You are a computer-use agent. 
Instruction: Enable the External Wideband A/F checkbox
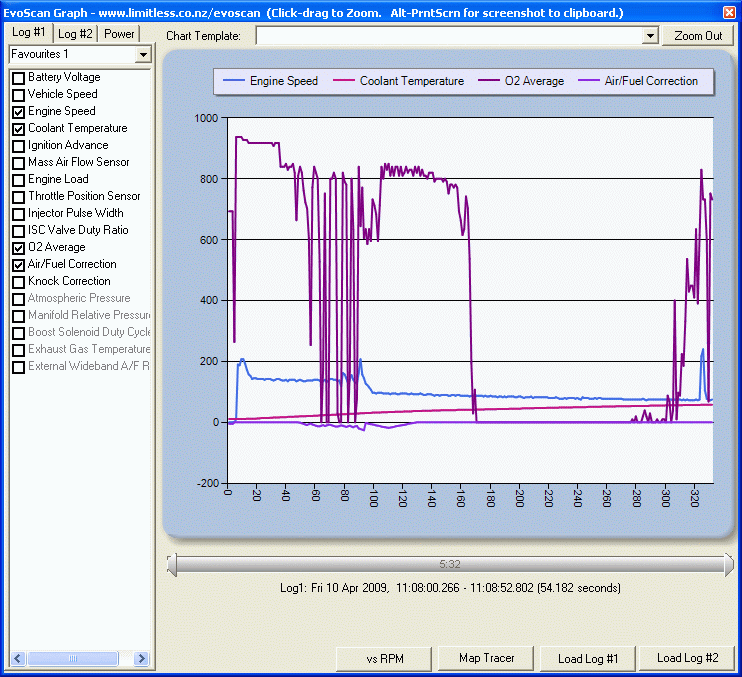(x=18, y=367)
